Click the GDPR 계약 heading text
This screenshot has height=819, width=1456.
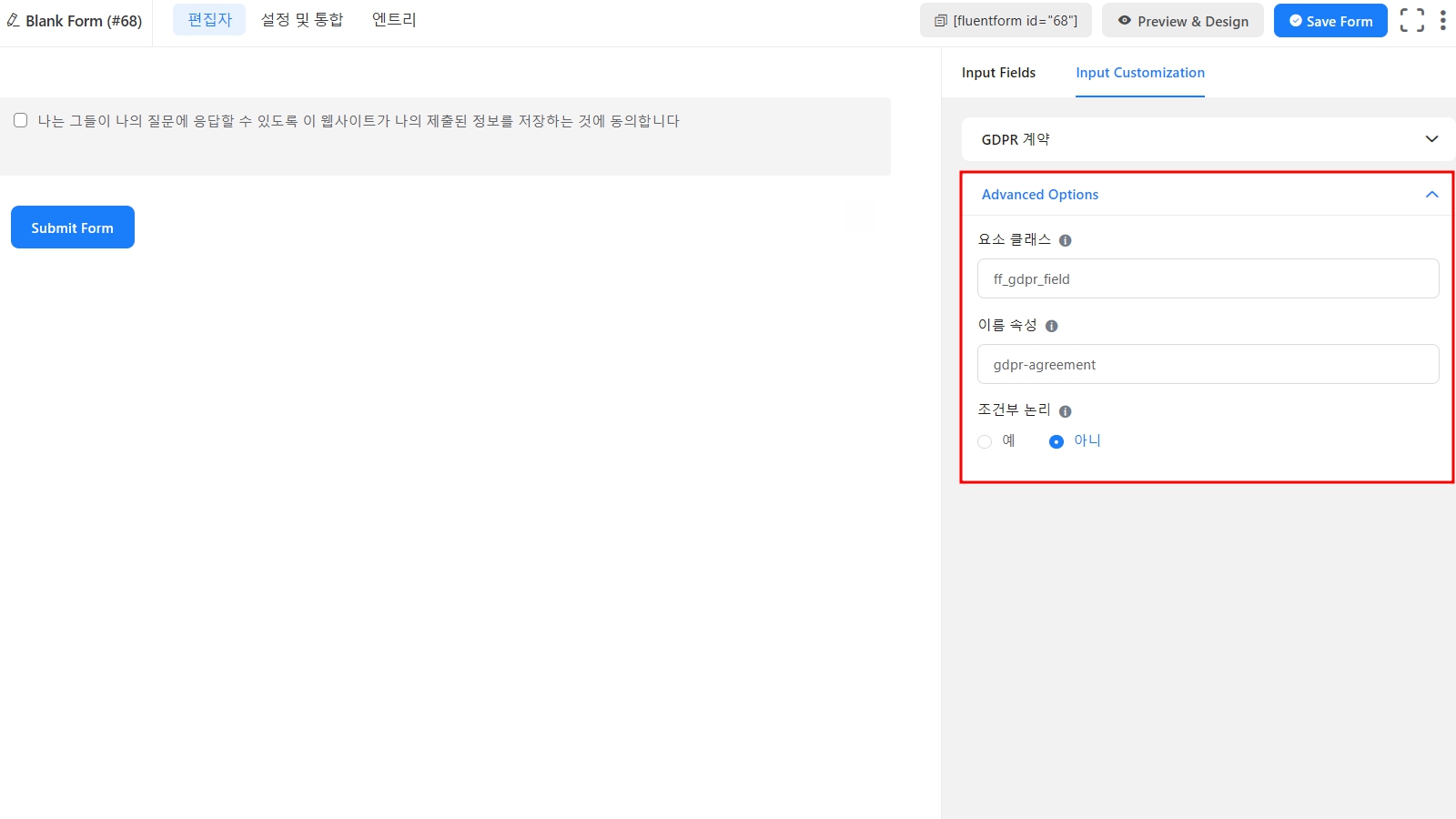[x=1016, y=139]
